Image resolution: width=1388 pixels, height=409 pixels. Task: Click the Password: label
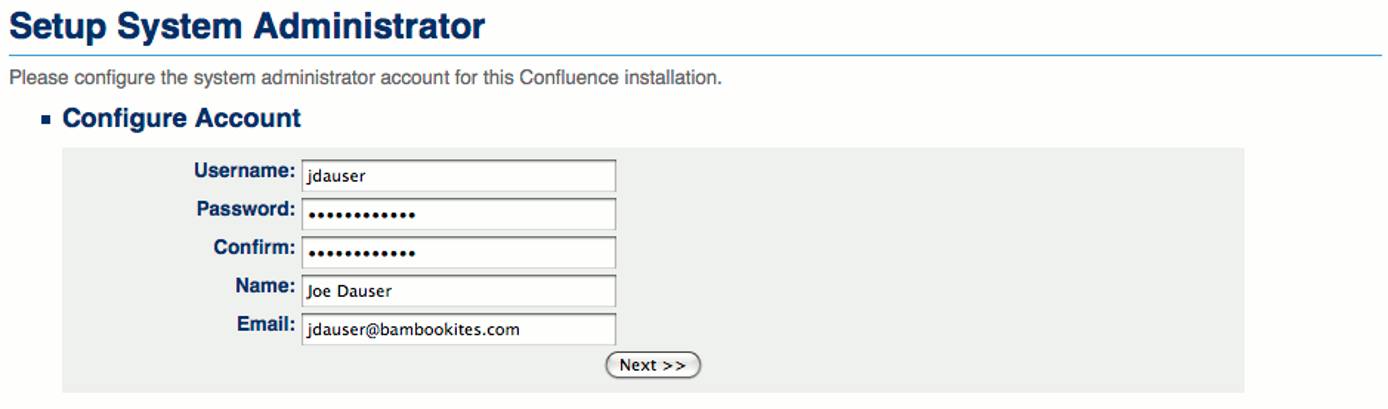point(246,209)
